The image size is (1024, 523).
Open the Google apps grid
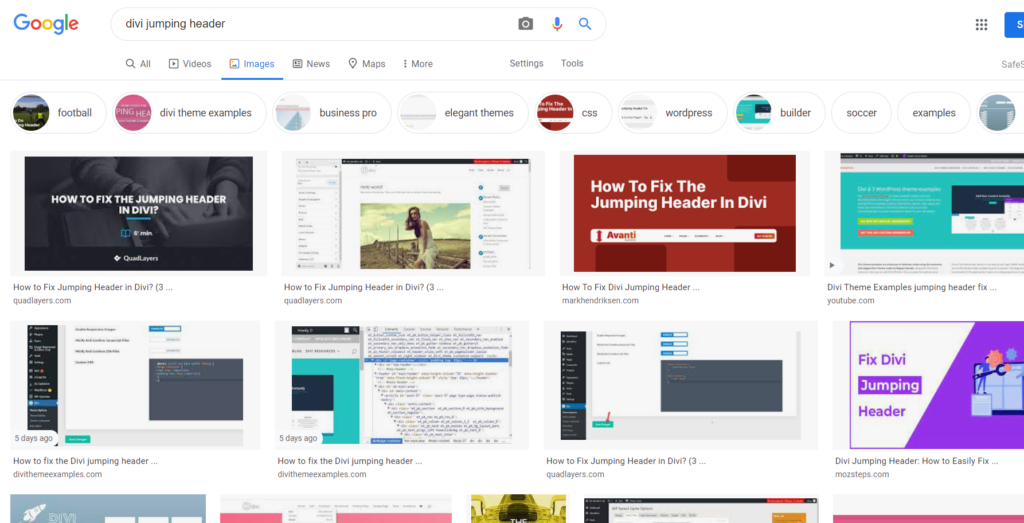pyautogui.click(x=981, y=25)
